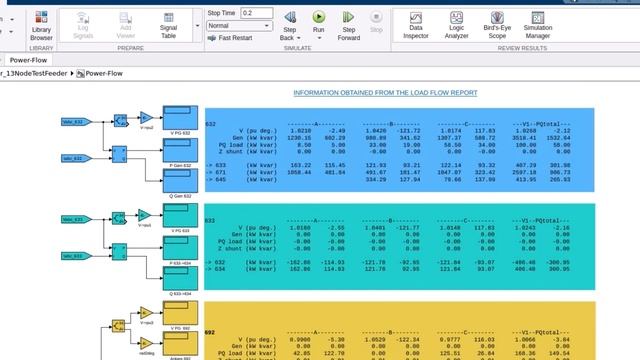This screenshot has width=640, height=360.
Task: Select the teal sequence analyzer block
Action: tap(119, 218)
